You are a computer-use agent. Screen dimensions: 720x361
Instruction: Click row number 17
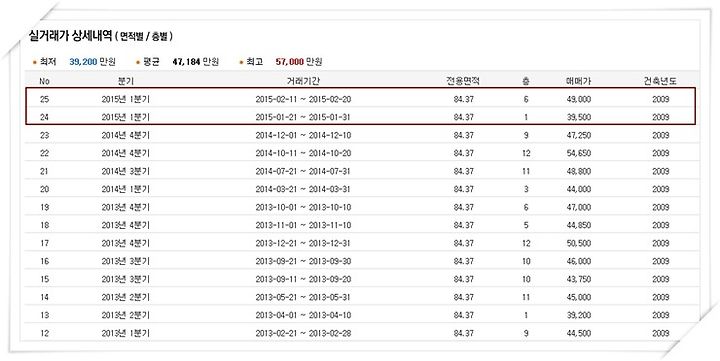coord(45,243)
